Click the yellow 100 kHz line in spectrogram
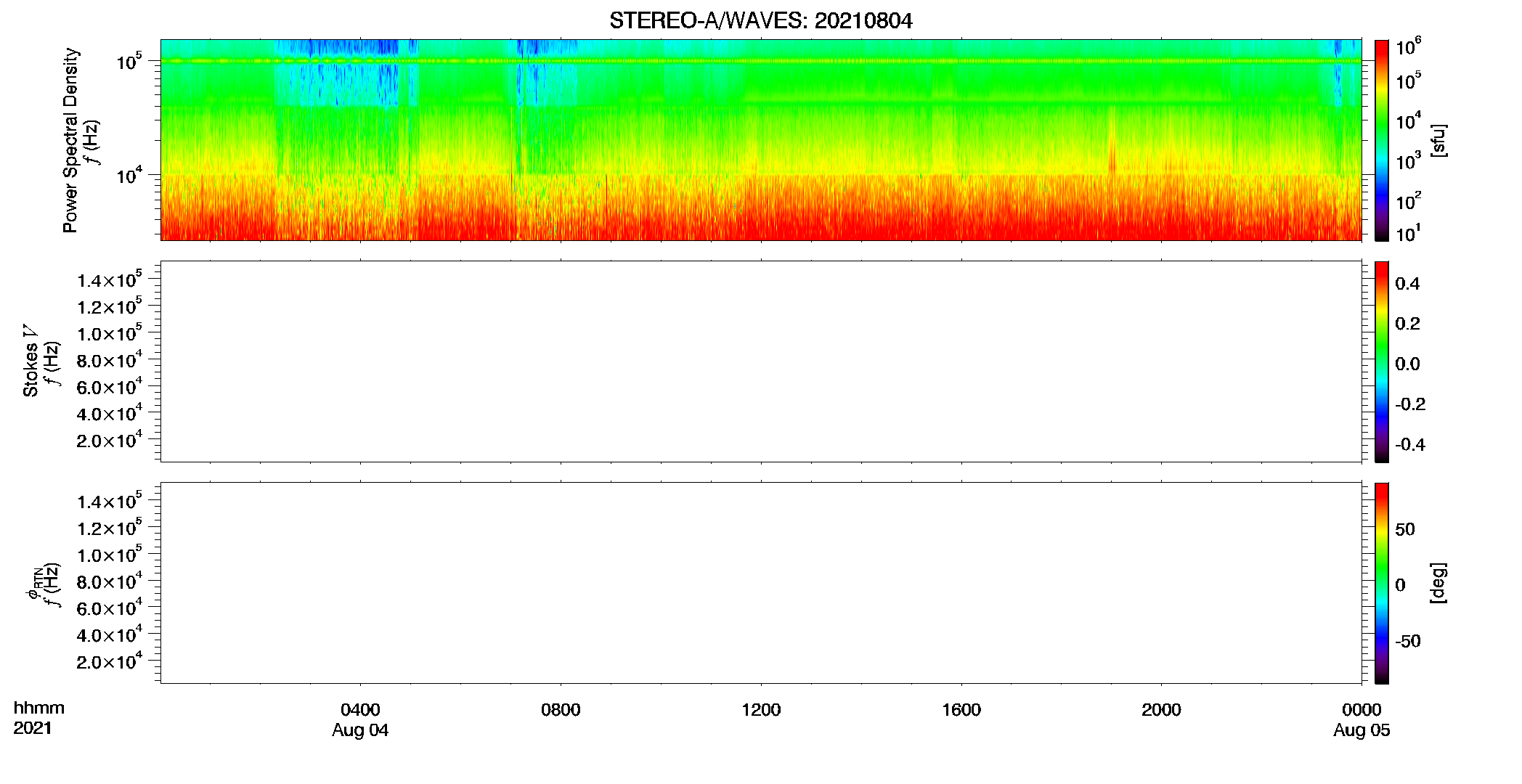Viewport: 1522px width, 784px height. pyautogui.click(x=761, y=61)
